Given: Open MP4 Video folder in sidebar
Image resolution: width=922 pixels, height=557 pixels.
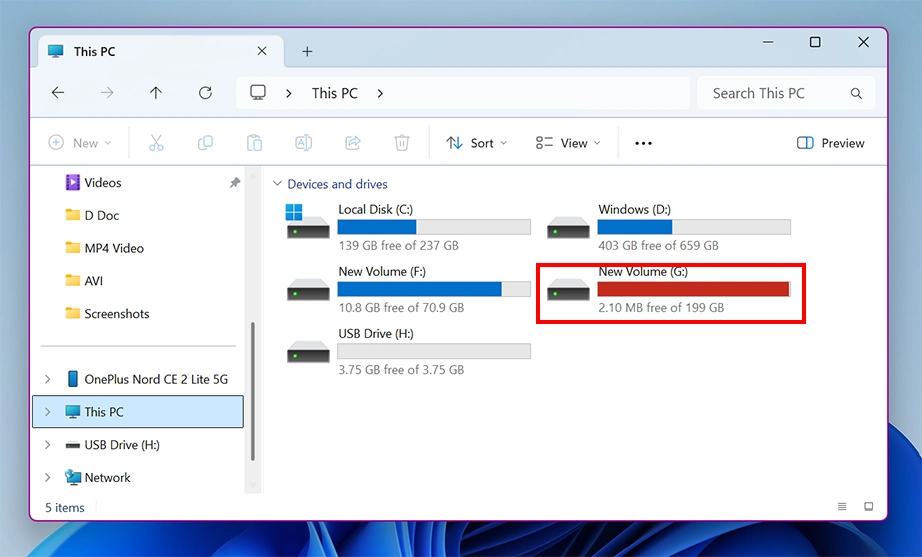Looking at the screenshot, I should coord(113,248).
